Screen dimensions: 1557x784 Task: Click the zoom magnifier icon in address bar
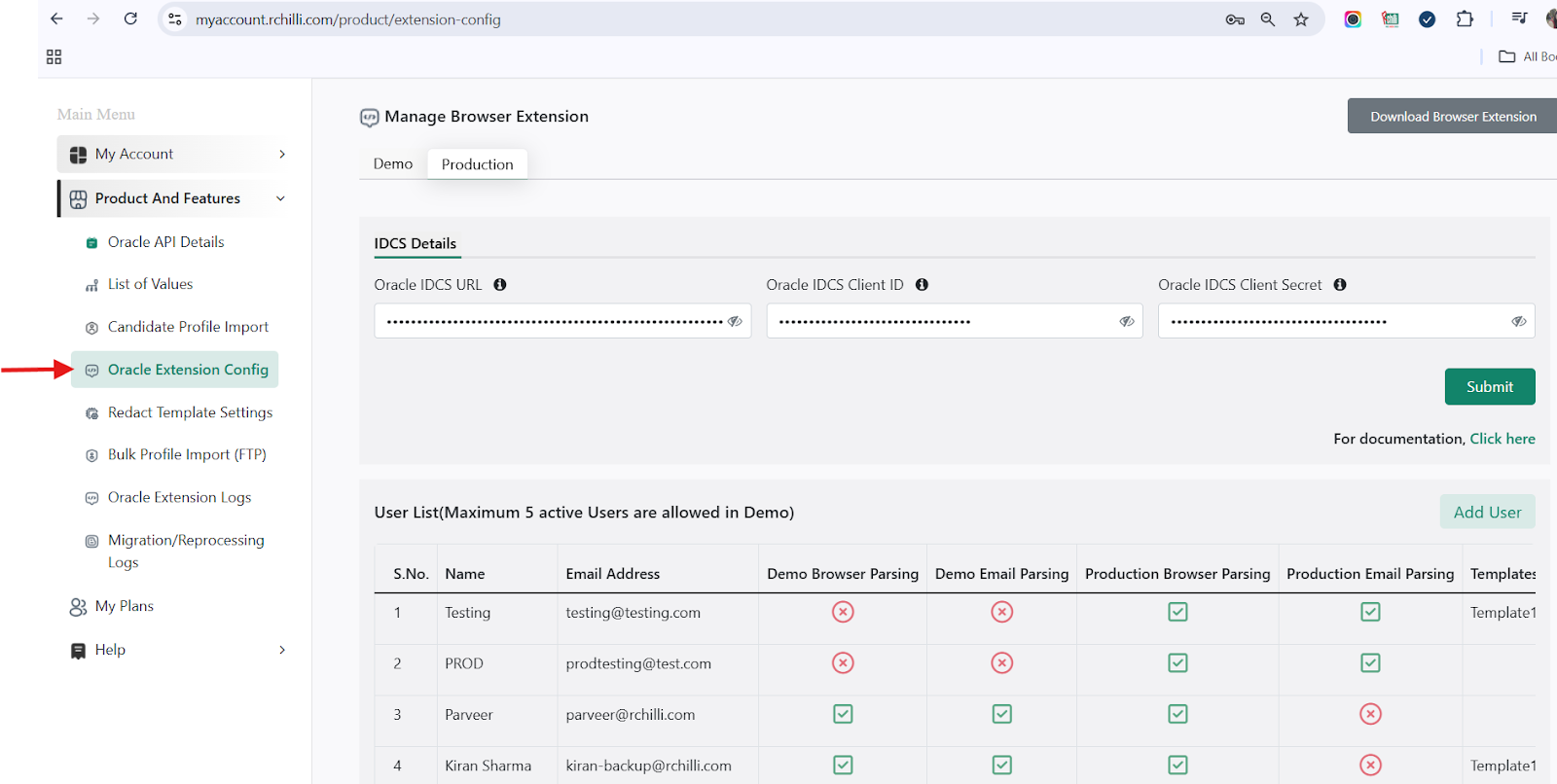(x=1268, y=19)
